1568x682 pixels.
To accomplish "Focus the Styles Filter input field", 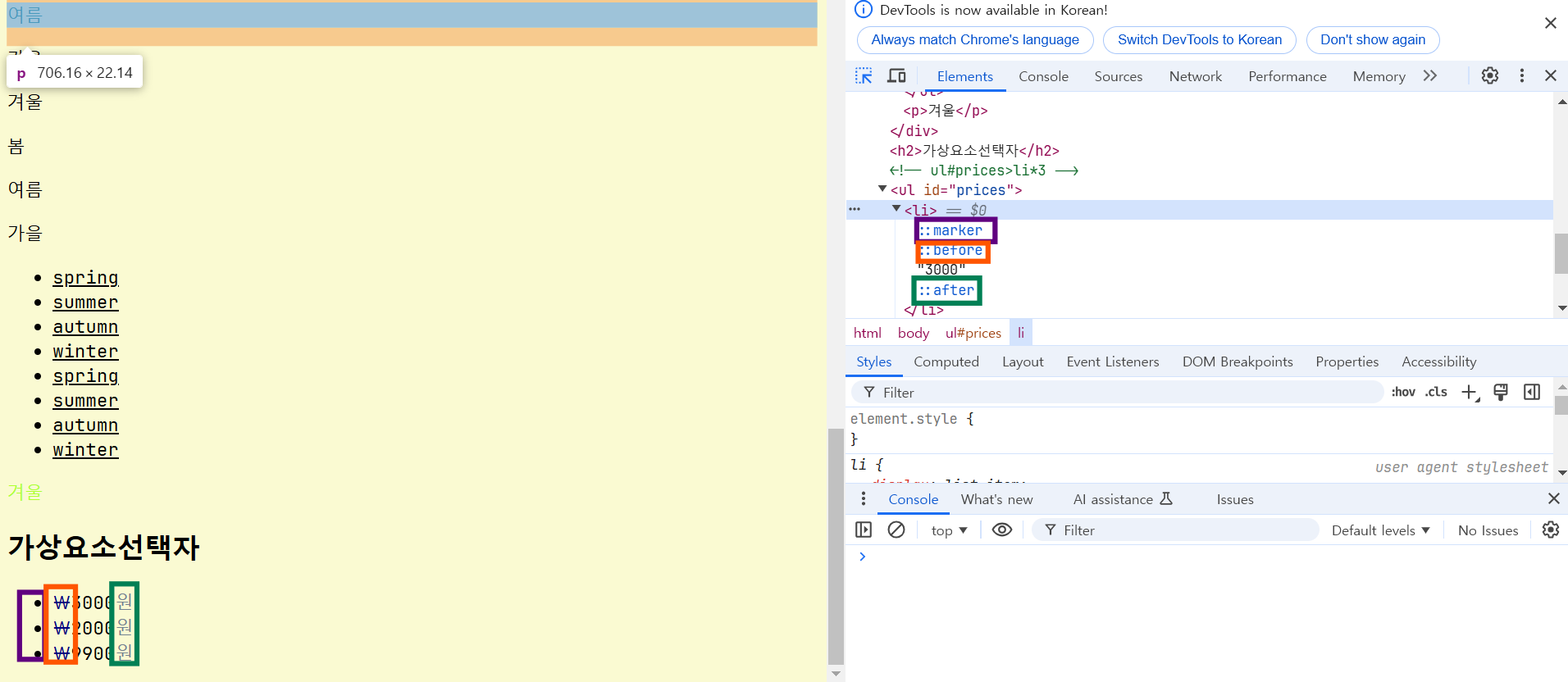I will 1117,393.
